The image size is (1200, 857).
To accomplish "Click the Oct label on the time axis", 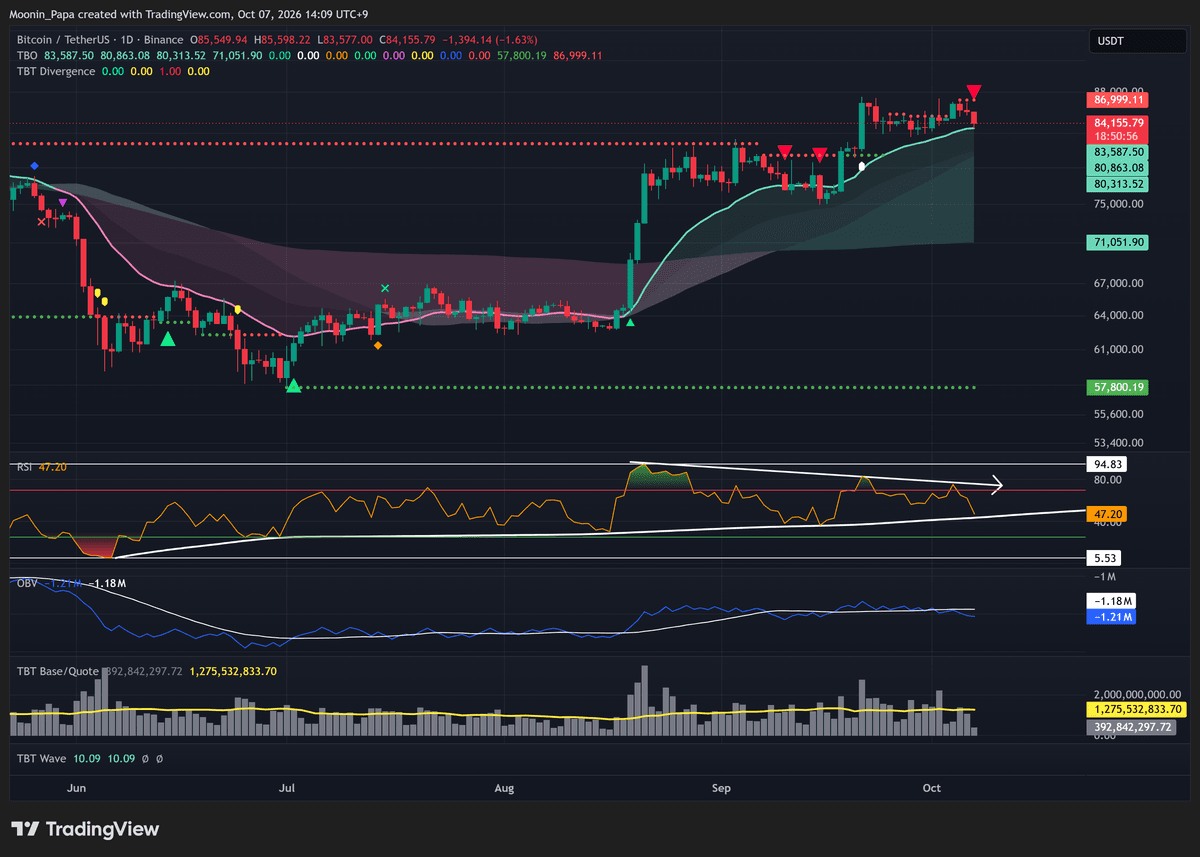I will [x=931, y=788].
